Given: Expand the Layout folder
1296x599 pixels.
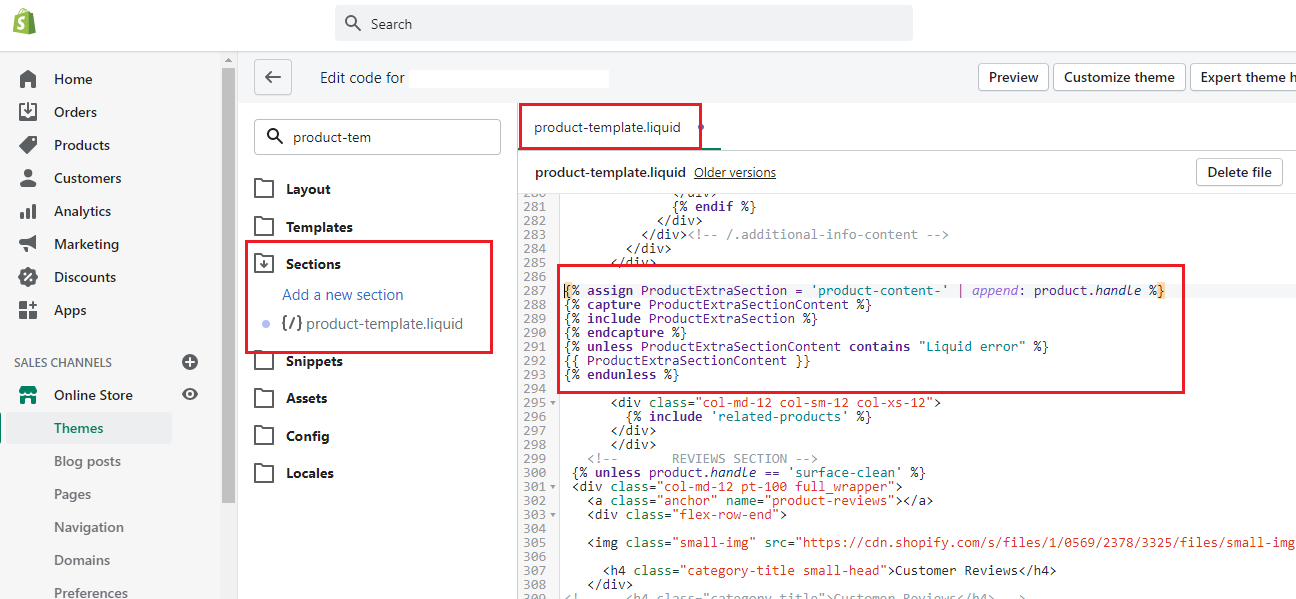Looking at the screenshot, I should pyautogui.click(x=307, y=189).
